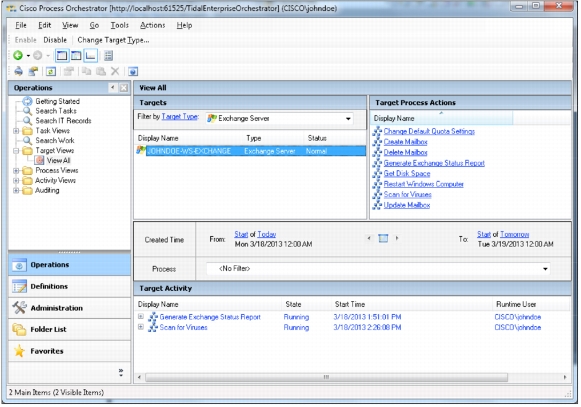Click the Scan for Viruses action link

(x=407, y=194)
